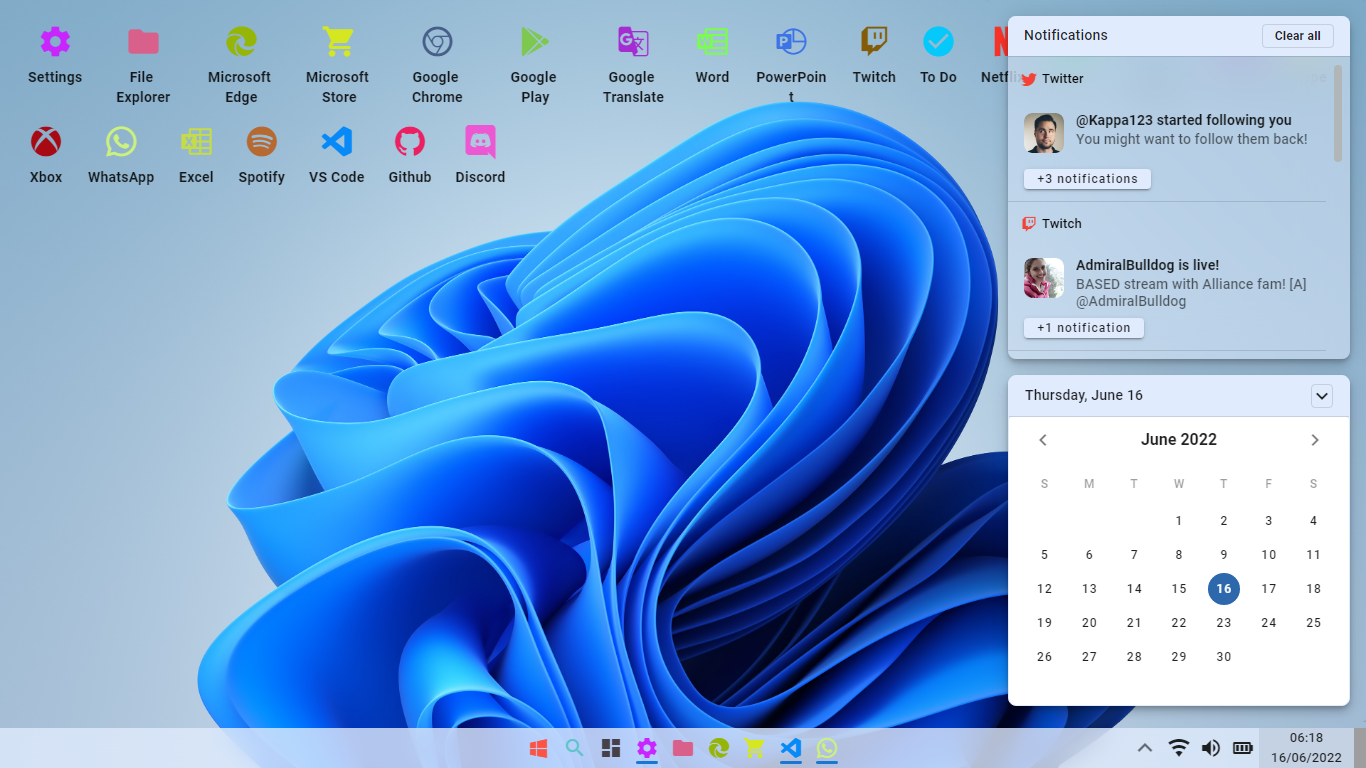Open WhatsApp desktop shortcut
The width and height of the screenshot is (1366, 768).
click(121, 156)
